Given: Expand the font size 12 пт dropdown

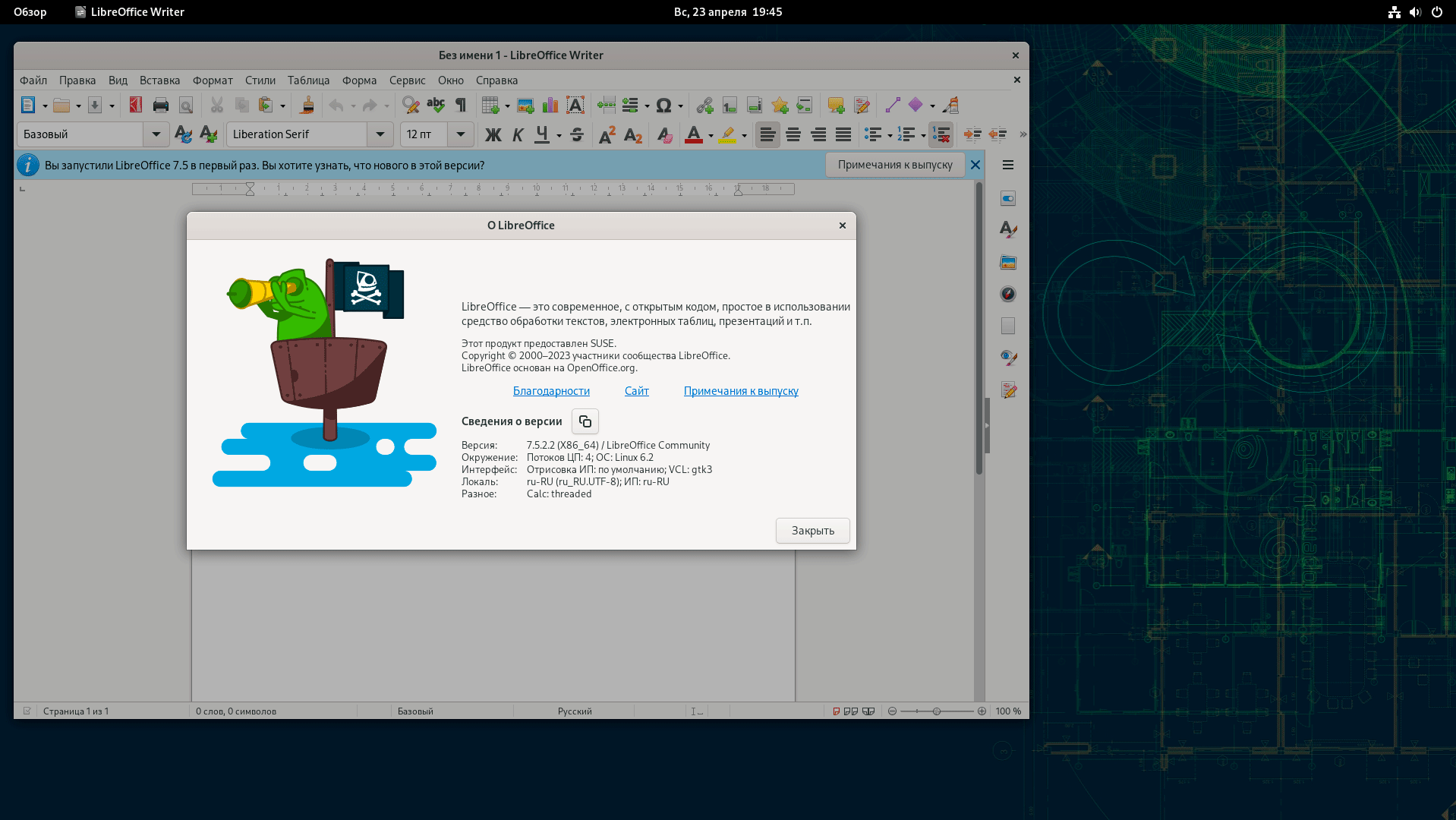Looking at the screenshot, I should pos(460,134).
